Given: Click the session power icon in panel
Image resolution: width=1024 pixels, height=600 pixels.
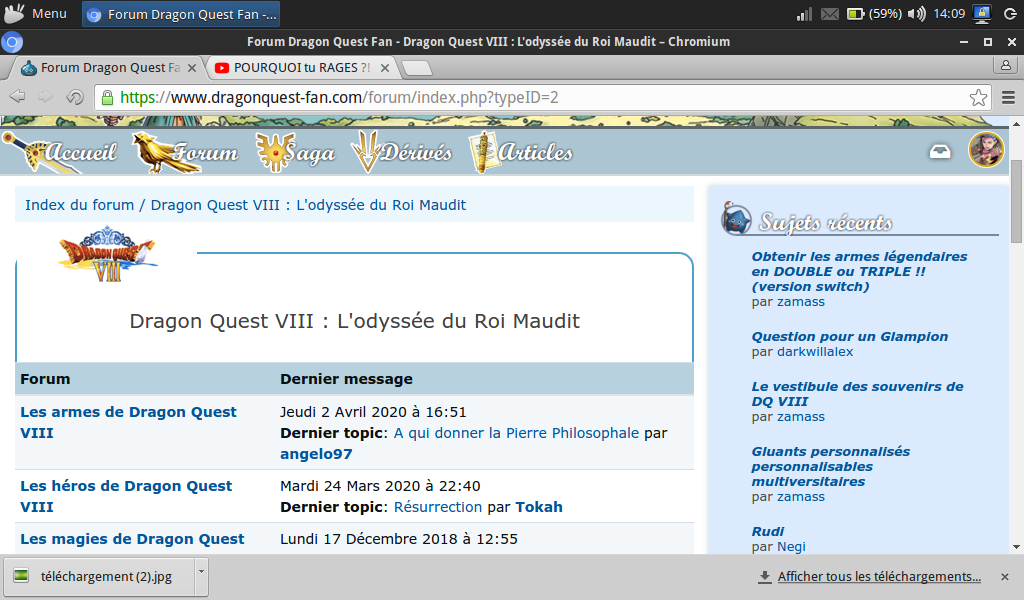Looking at the screenshot, I should pyautogui.click(x=1010, y=14).
